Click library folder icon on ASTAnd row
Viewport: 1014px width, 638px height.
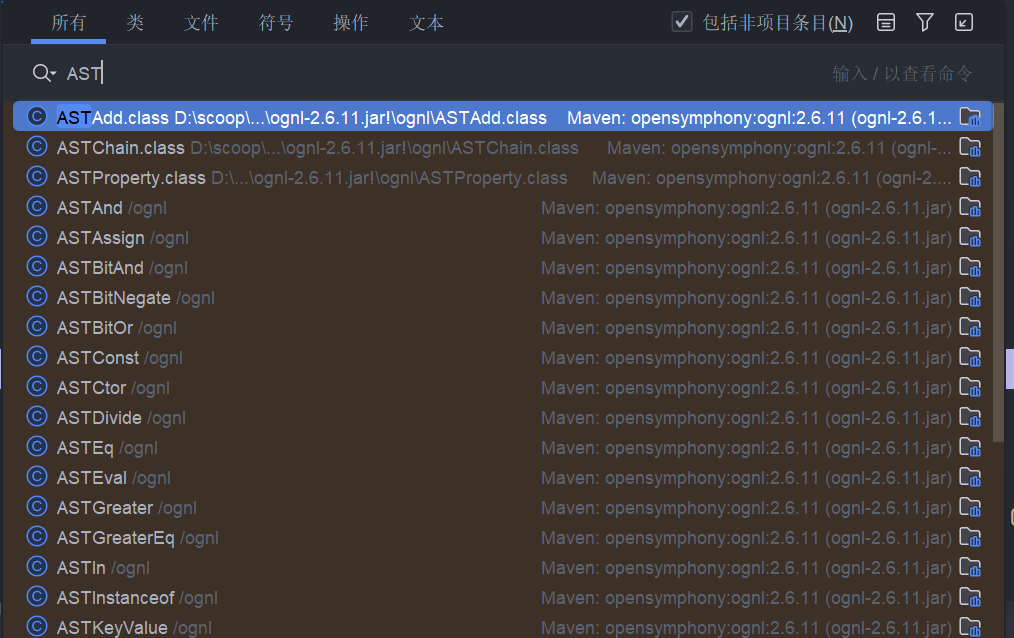click(x=970, y=207)
